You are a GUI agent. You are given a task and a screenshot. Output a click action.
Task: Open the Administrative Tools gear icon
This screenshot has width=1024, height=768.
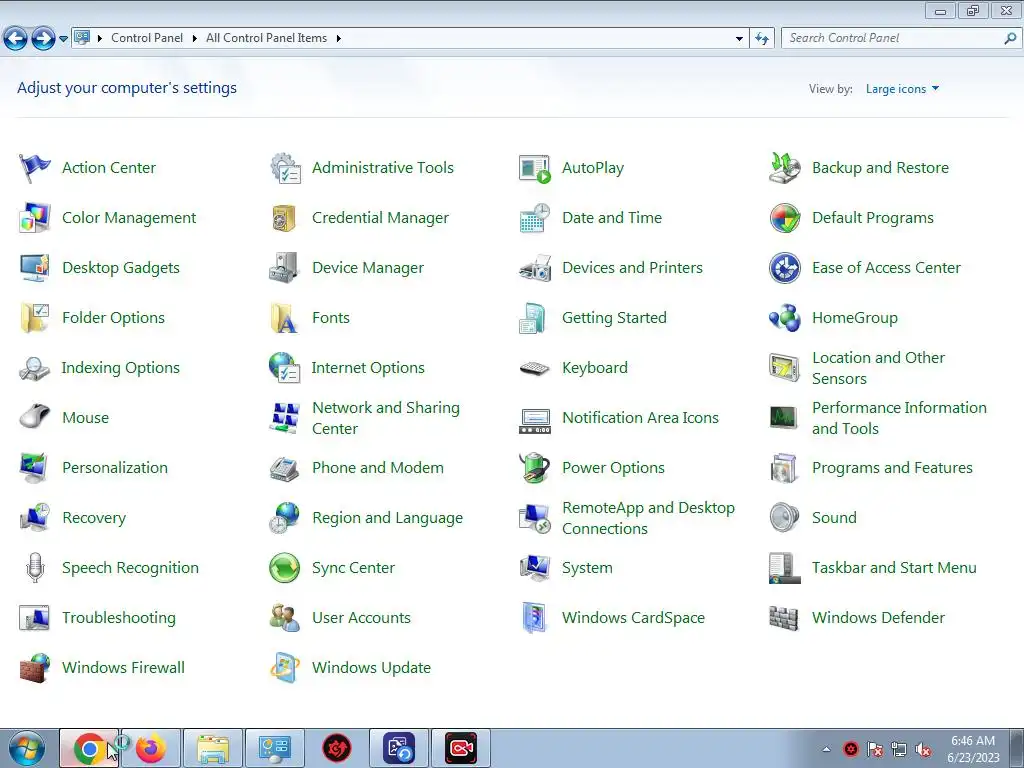coord(285,168)
